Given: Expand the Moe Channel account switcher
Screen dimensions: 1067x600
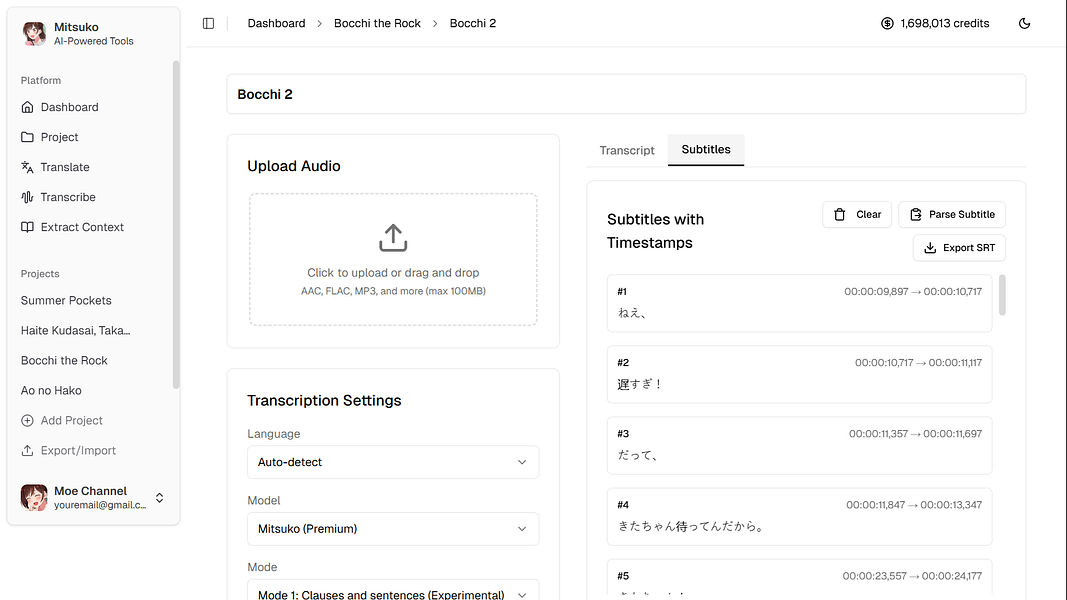Looking at the screenshot, I should (159, 497).
